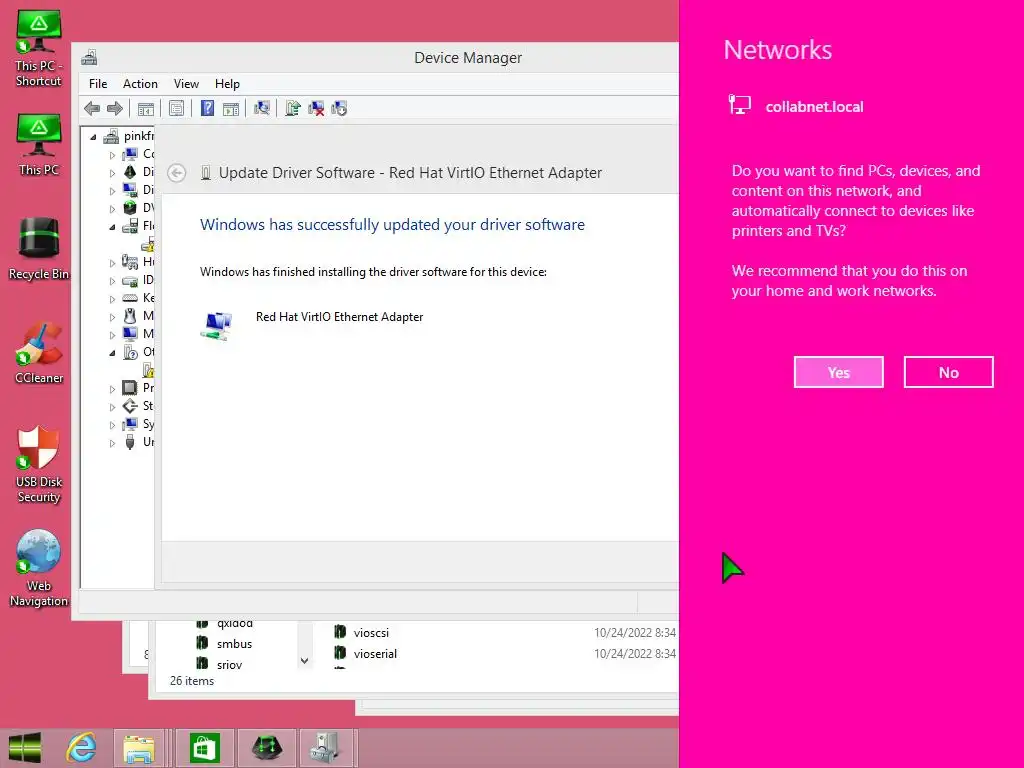The height and width of the screenshot is (768, 1024).
Task: Click the blue Help question mark icon
Action: click(x=207, y=108)
